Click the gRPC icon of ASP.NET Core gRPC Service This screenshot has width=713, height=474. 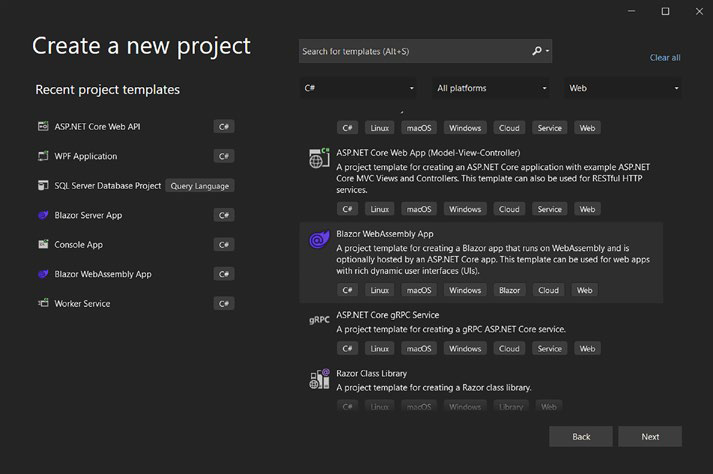pos(319,320)
